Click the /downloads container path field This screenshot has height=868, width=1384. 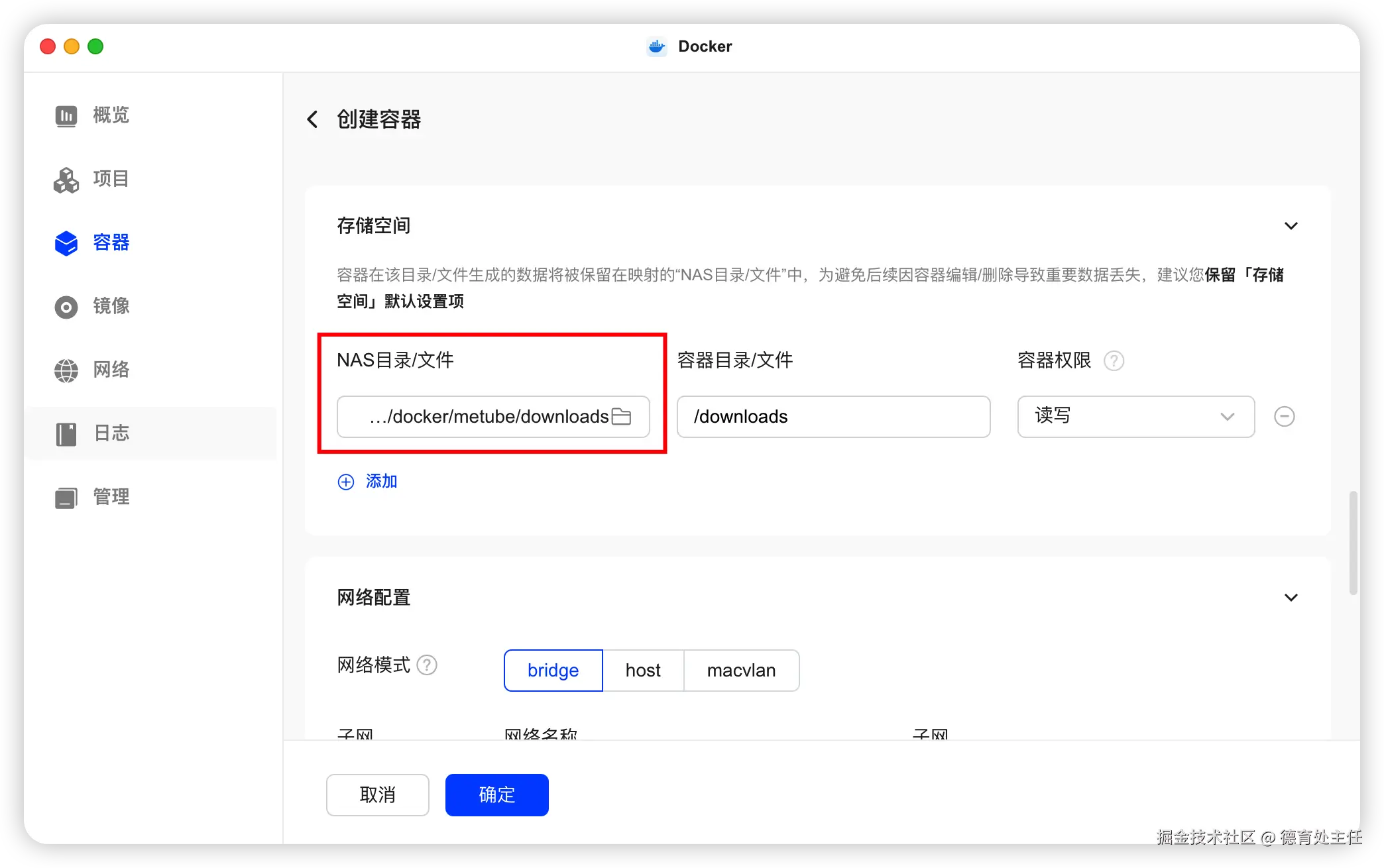click(x=833, y=417)
